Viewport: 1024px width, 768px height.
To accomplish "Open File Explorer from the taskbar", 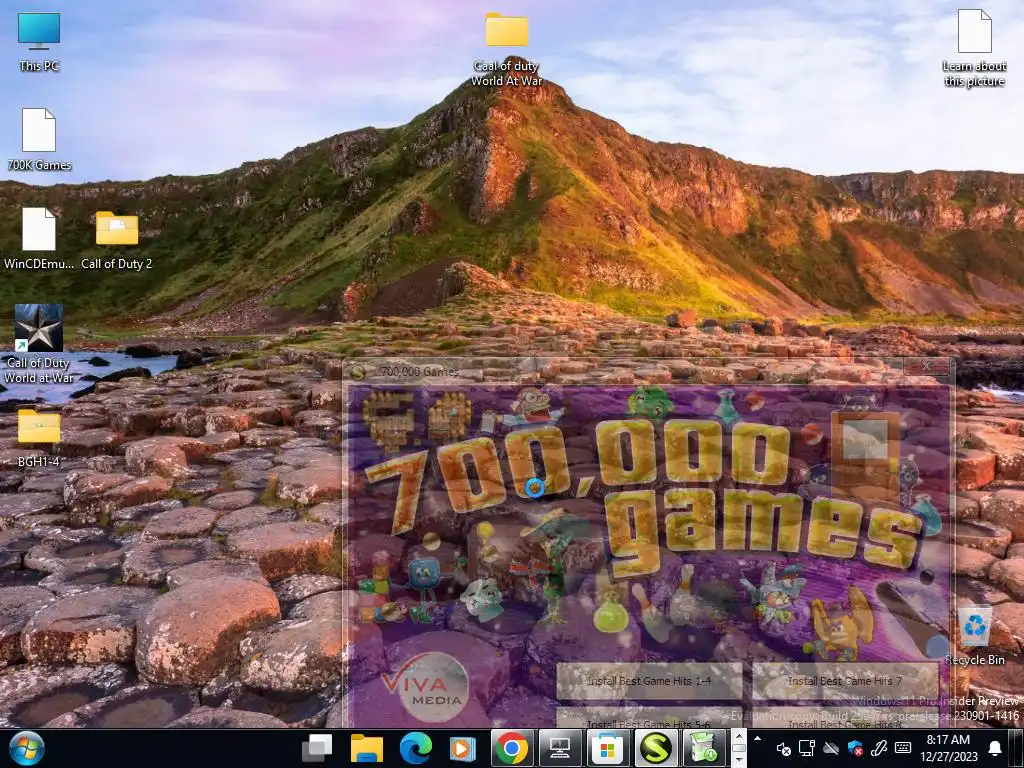I will point(367,748).
